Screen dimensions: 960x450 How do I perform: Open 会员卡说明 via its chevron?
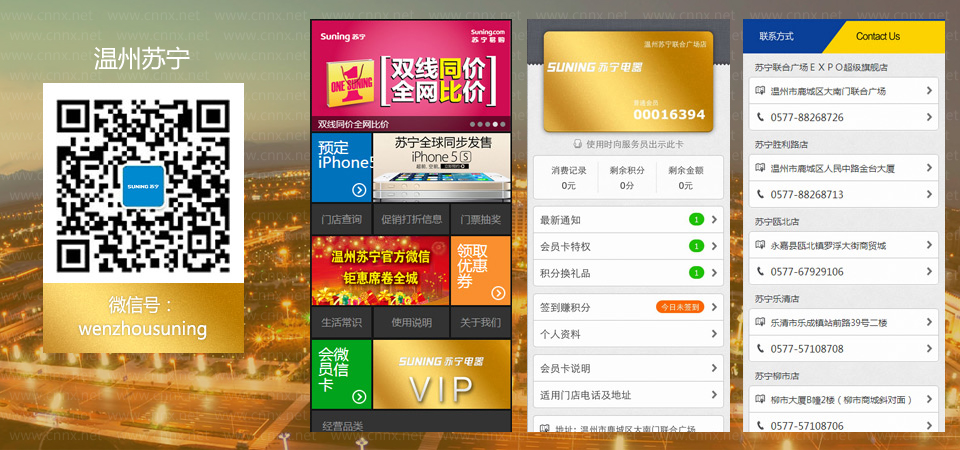[x=714, y=368]
